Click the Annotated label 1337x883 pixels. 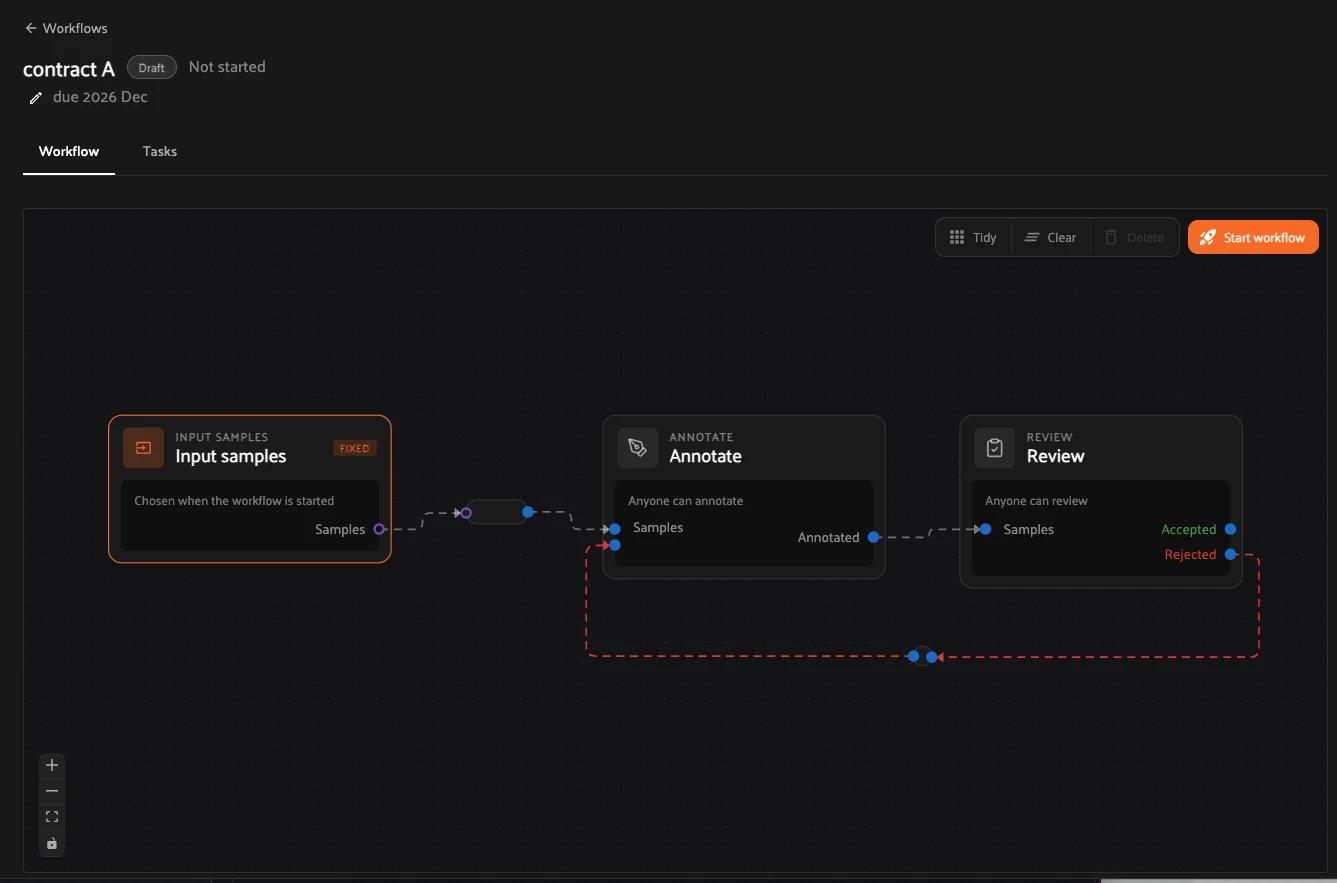click(x=828, y=537)
